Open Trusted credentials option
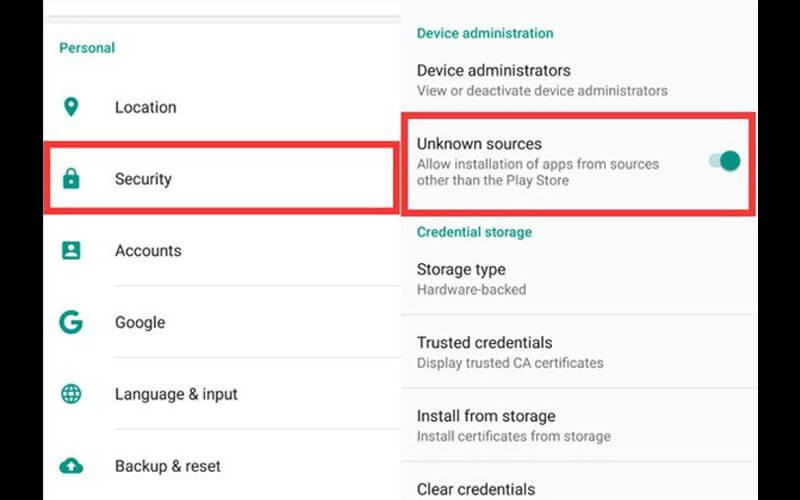 (579, 352)
